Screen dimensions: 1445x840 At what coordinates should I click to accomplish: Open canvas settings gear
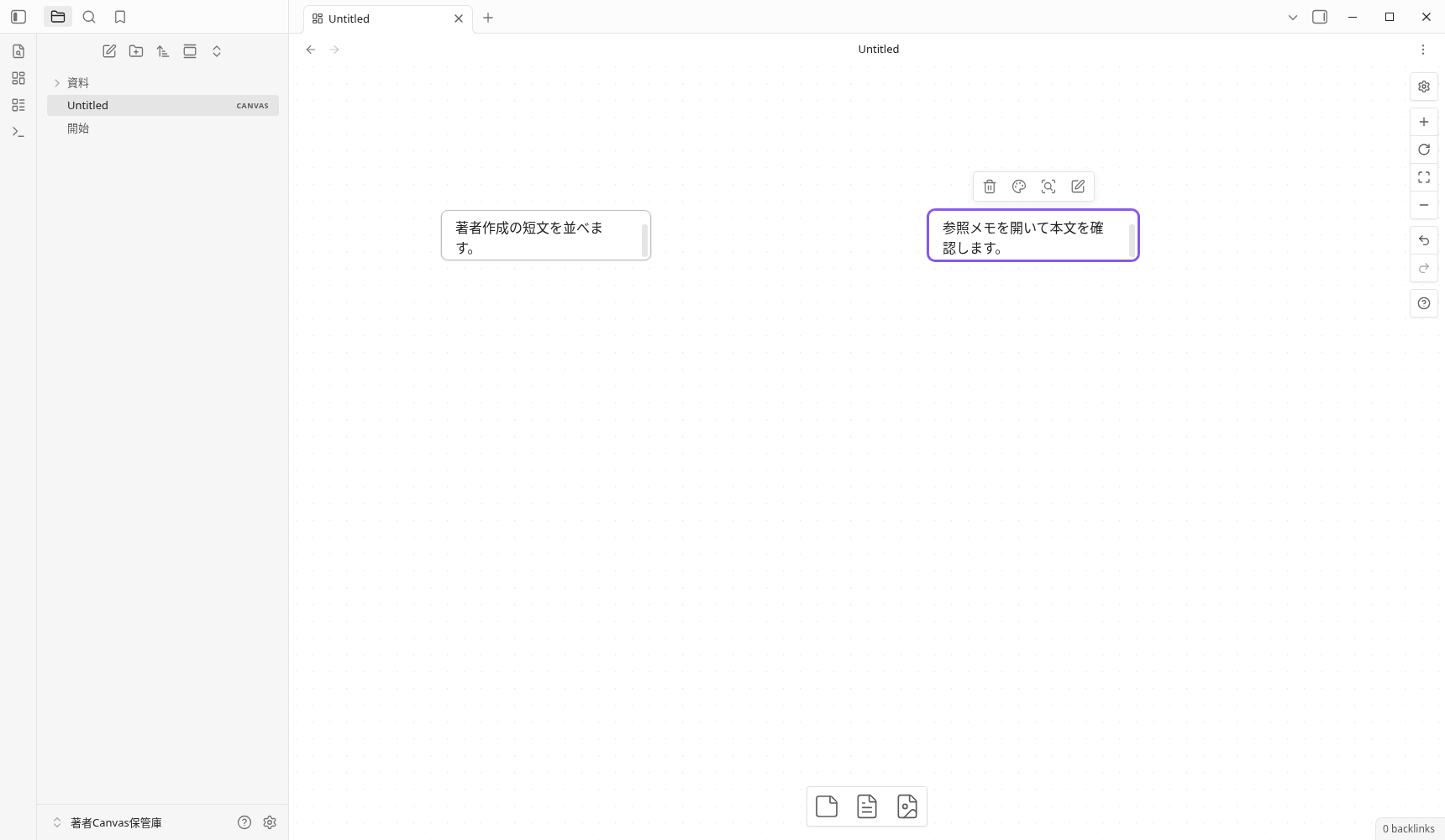click(x=1424, y=87)
